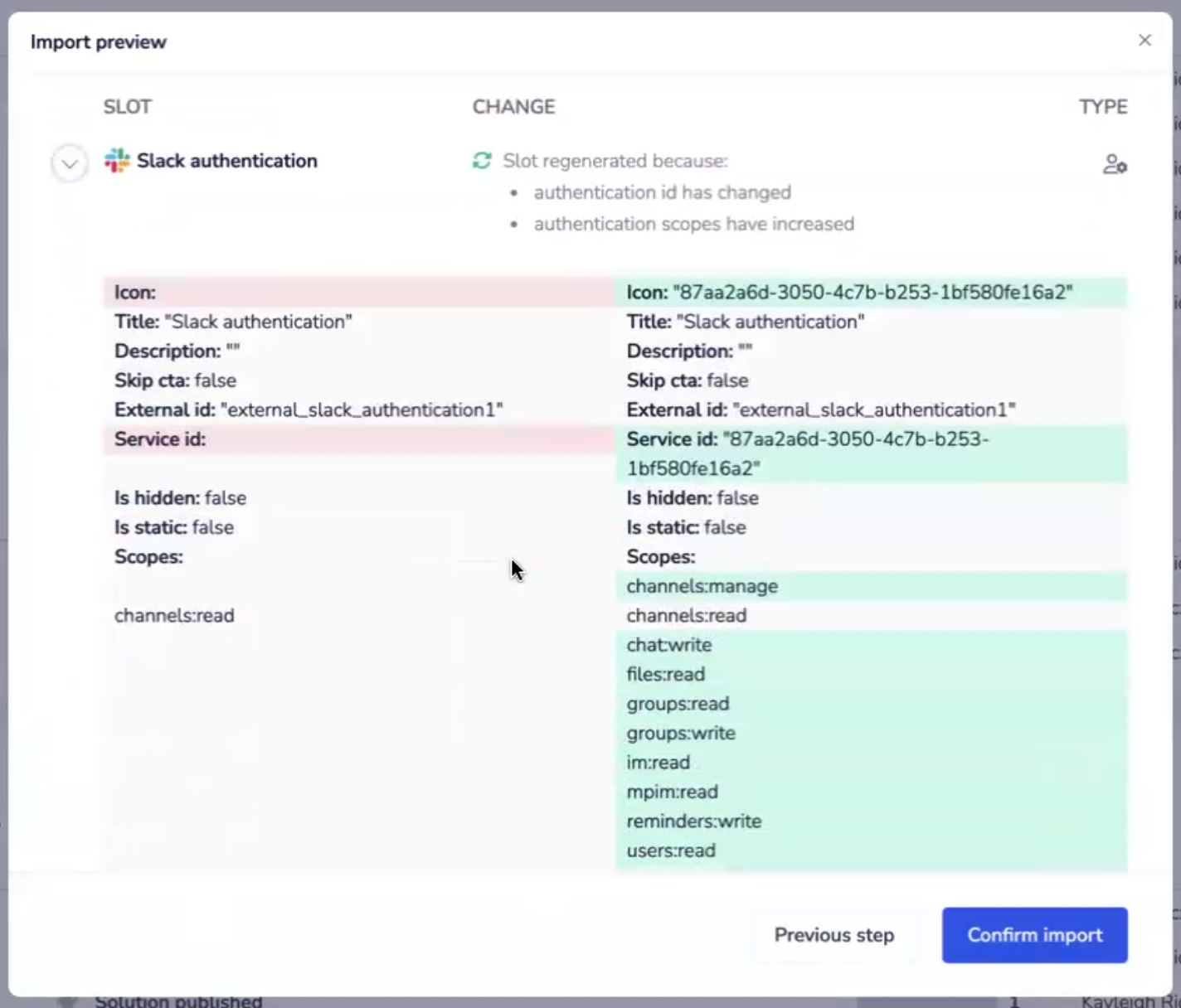Click 'Is static: false' in right column

pos(686,527)
